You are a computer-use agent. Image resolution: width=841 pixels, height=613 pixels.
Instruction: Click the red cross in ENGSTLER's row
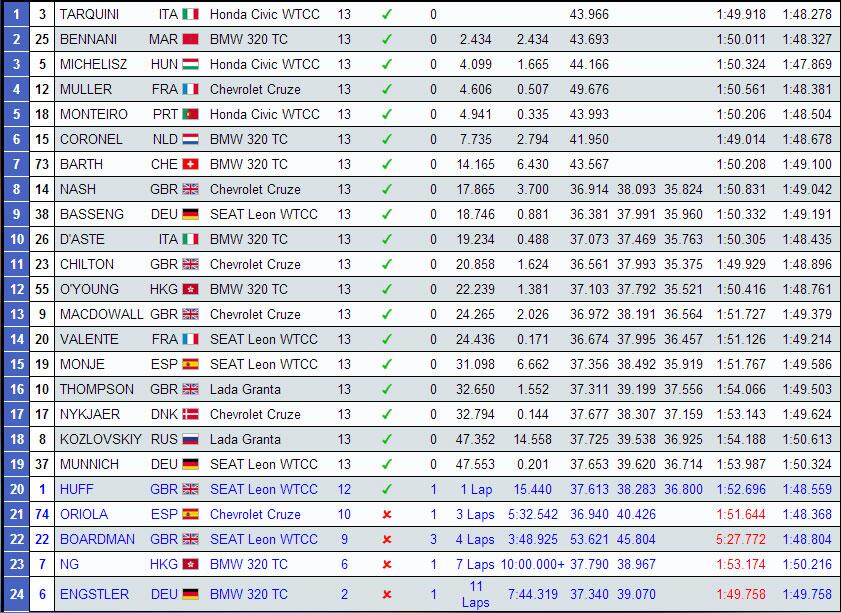coord(387,595)
